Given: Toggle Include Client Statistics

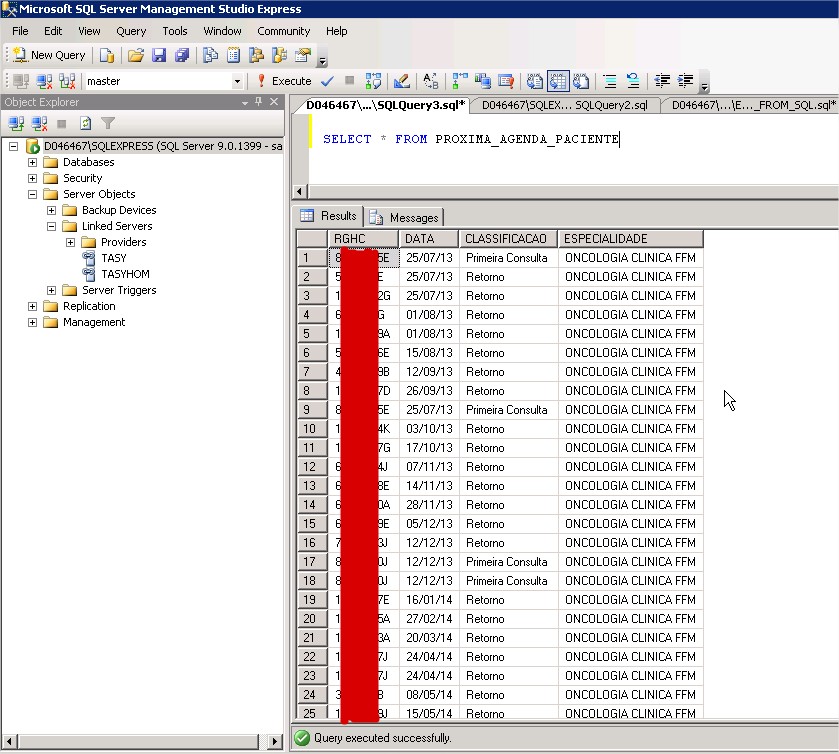Looking at the screenshot, I should 481,81.
